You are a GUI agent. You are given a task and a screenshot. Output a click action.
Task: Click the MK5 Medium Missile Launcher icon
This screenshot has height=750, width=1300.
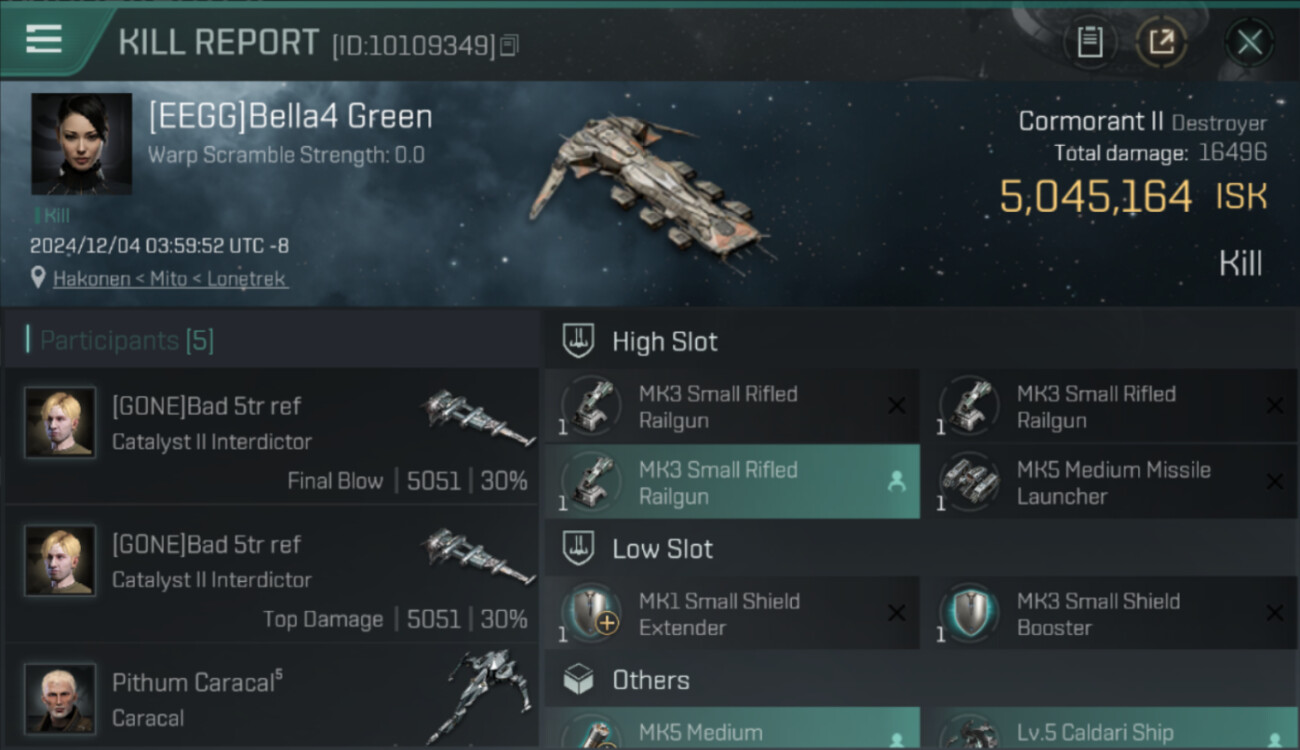click(x=970, y=482)
